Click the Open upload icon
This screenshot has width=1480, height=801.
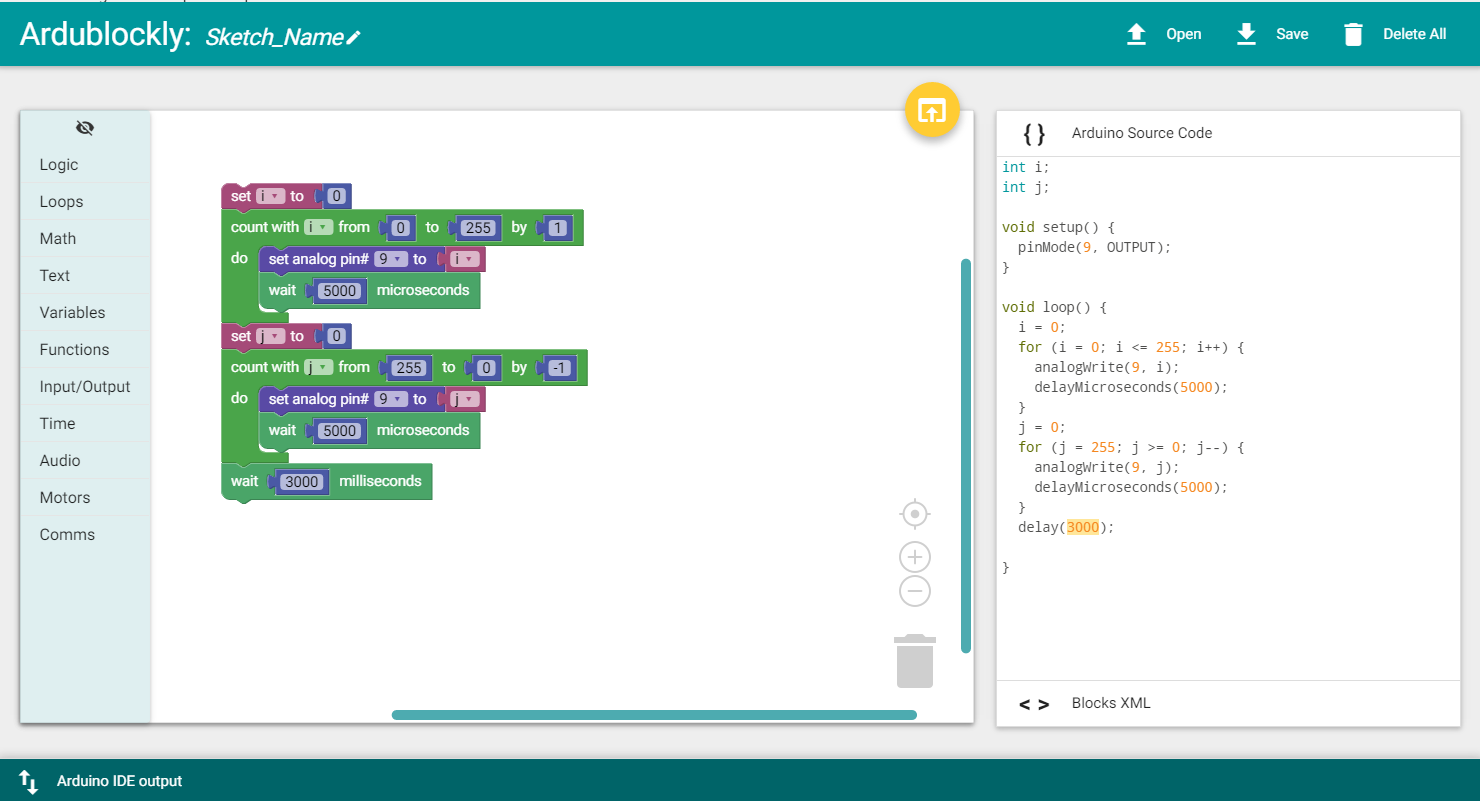click(x=1136, y=35)
